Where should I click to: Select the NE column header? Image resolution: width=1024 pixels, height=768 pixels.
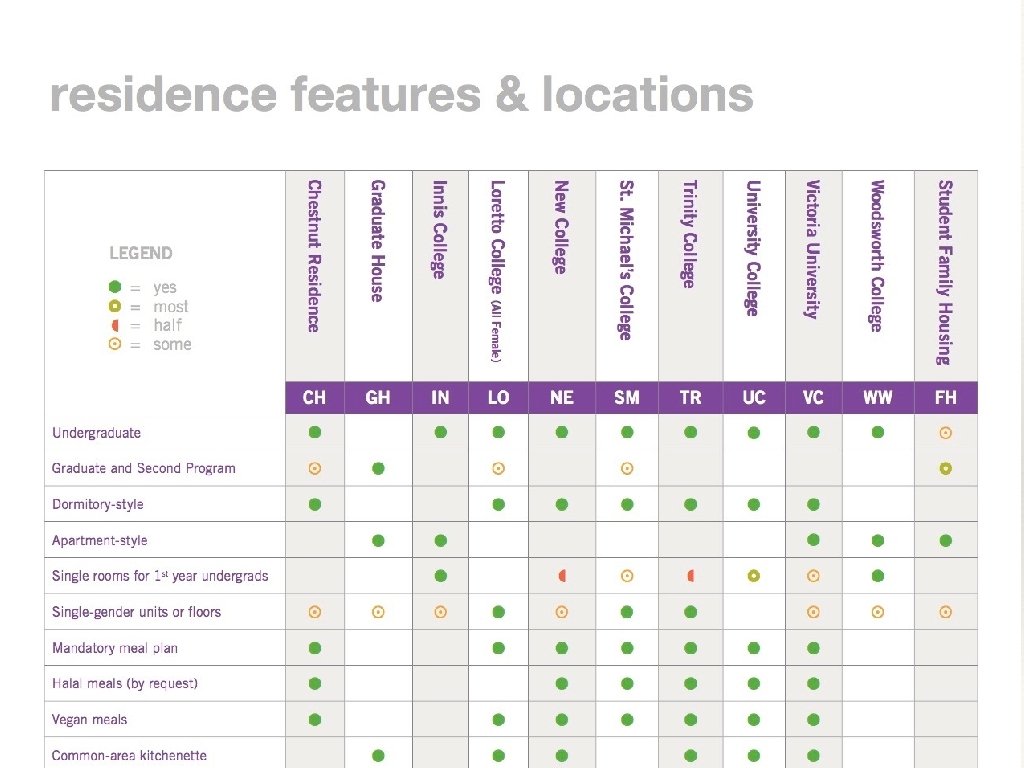[x=562, y=398]
